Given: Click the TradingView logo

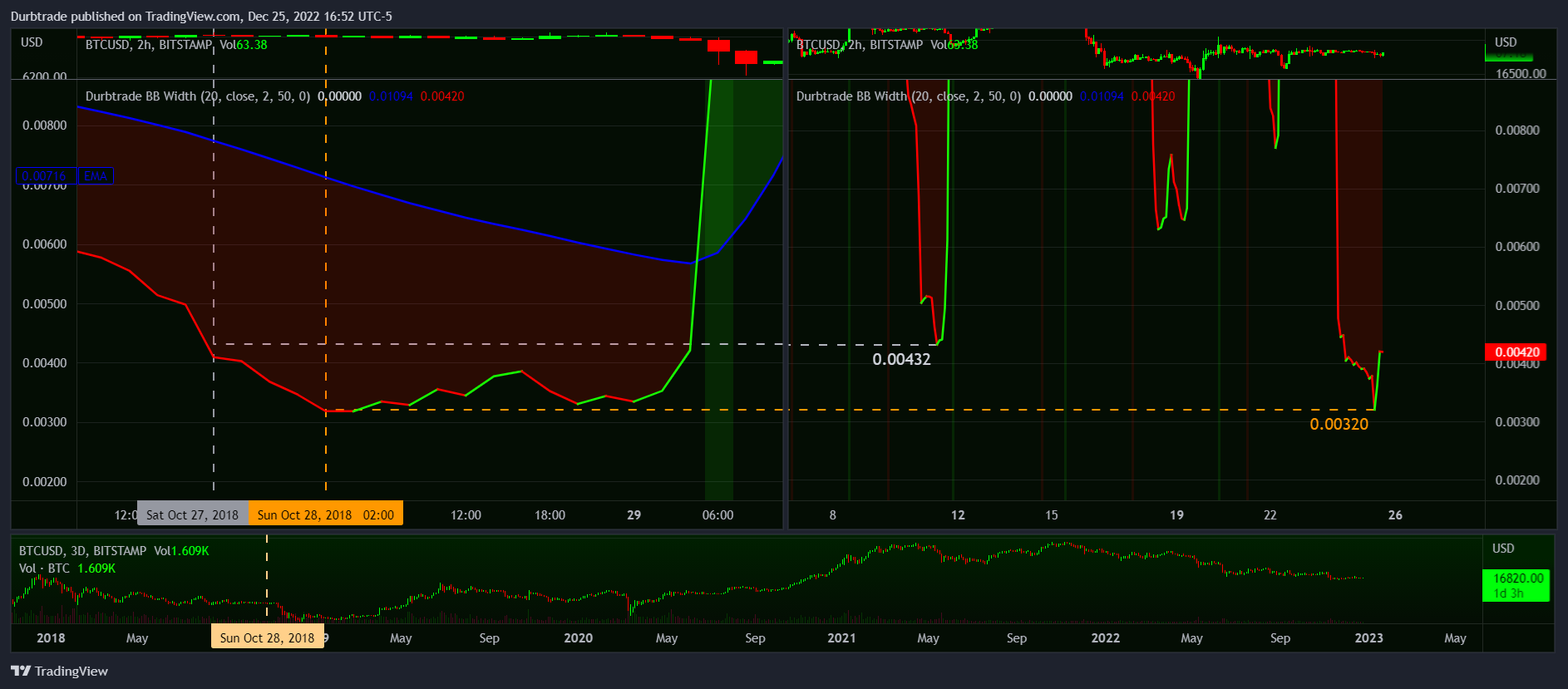Looking at the screenshot, I should click(x=59, y=671).
